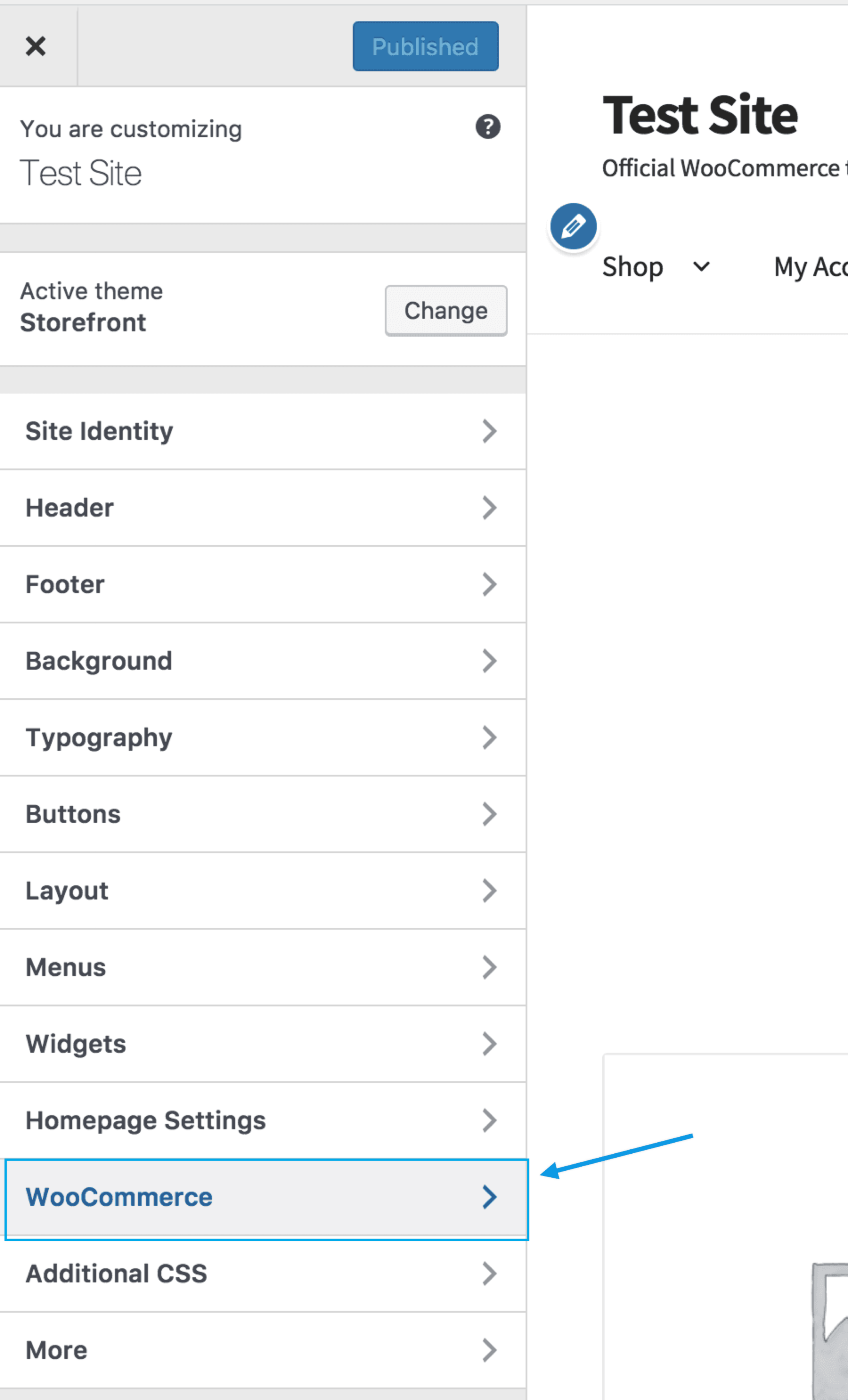
Task: Click the Change theme button
Action: point(446,311)
